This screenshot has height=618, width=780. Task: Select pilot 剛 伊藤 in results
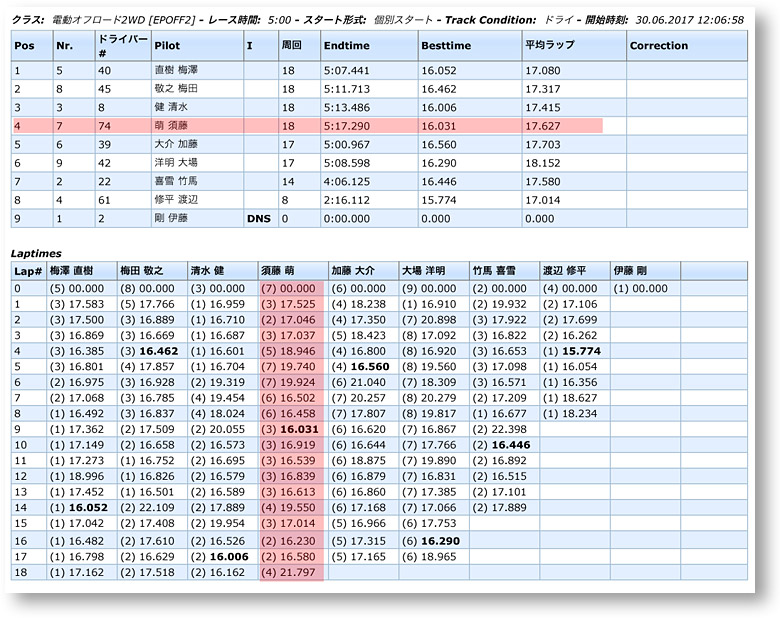(x=171, y=218)
